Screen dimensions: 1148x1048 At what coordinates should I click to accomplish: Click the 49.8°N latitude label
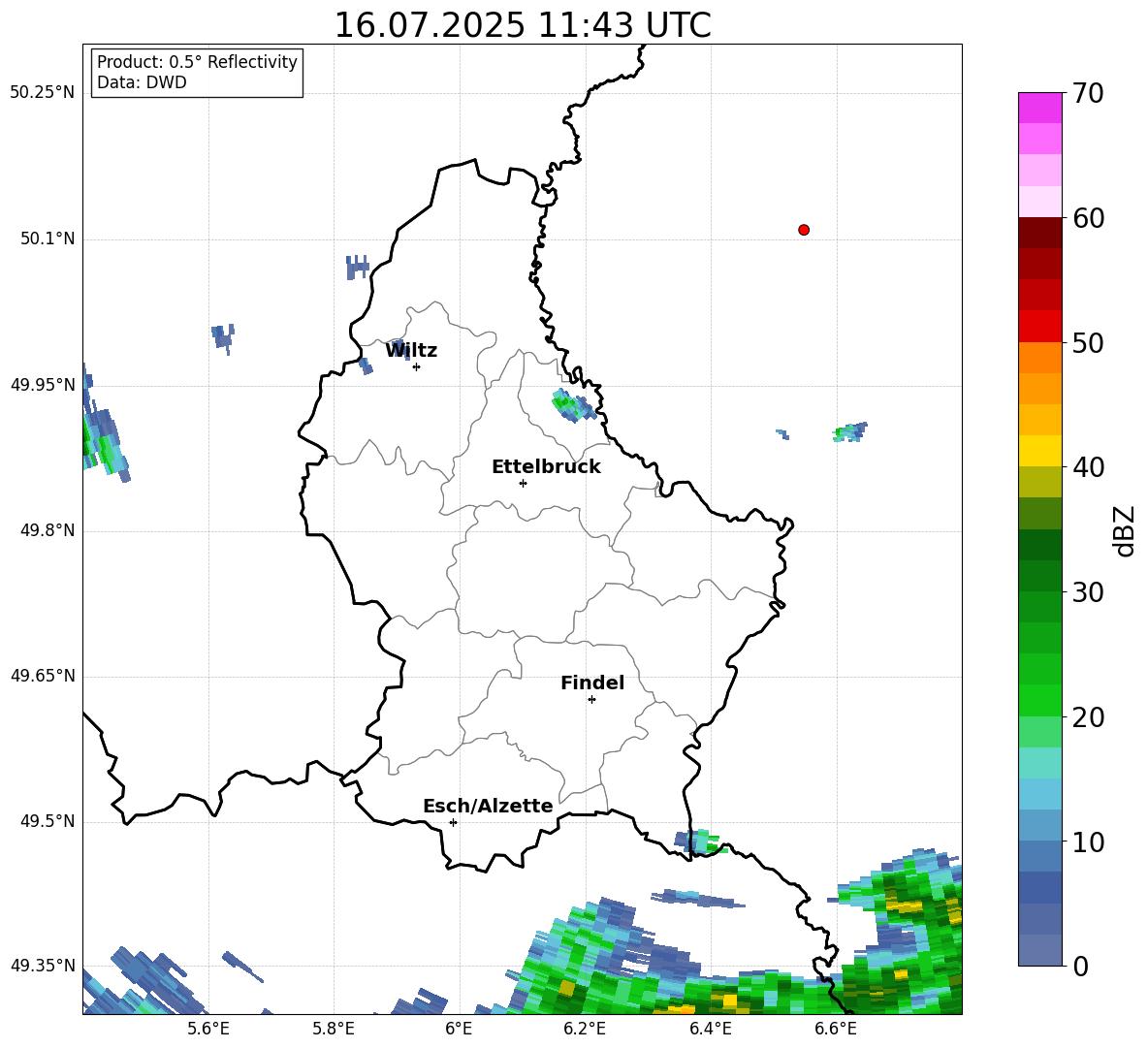click(48, 530)
